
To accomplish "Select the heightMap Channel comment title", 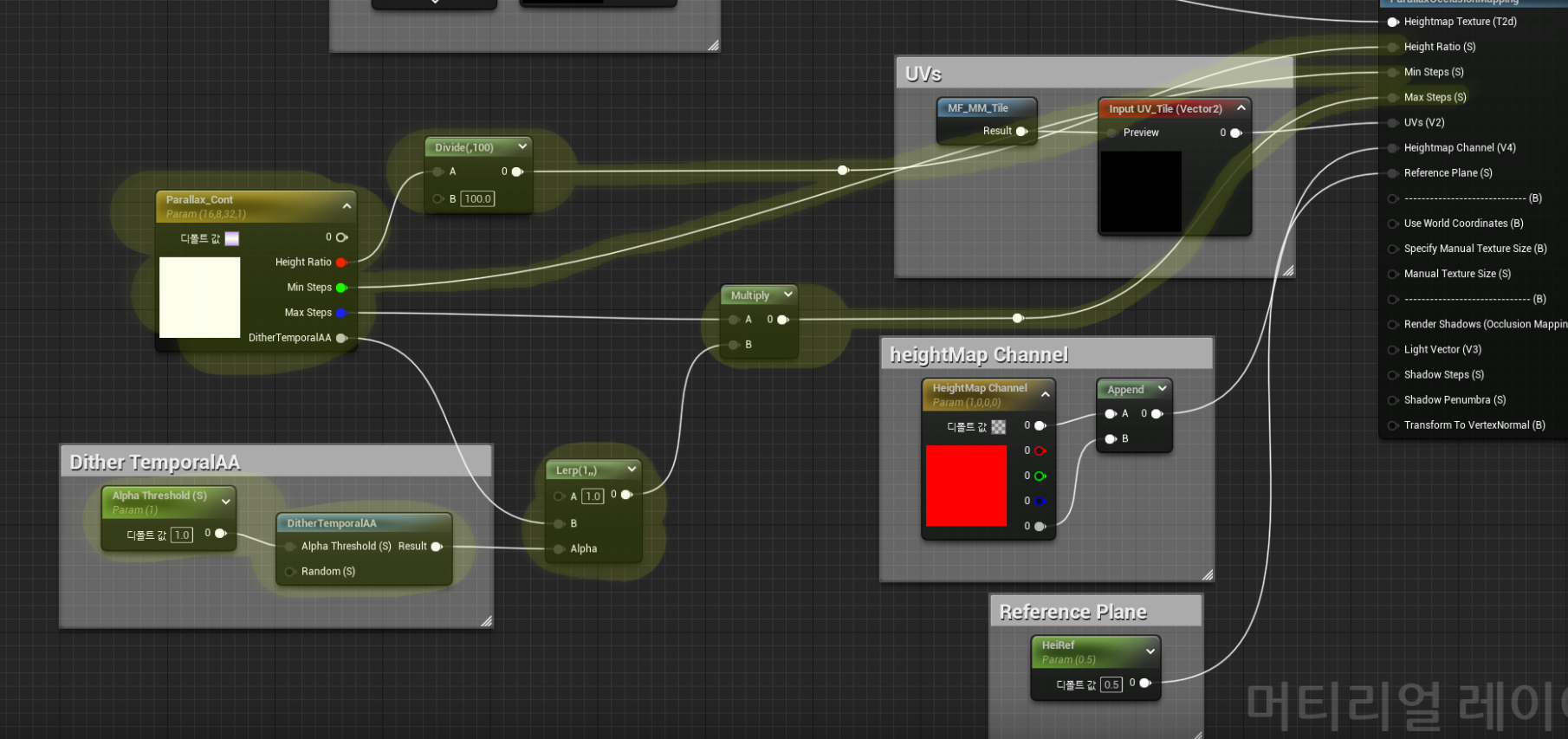I will [x=979, y=355].
